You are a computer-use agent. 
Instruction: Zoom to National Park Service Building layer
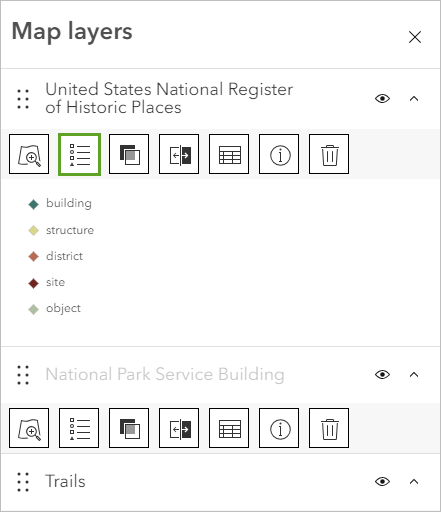pos(29,428)
